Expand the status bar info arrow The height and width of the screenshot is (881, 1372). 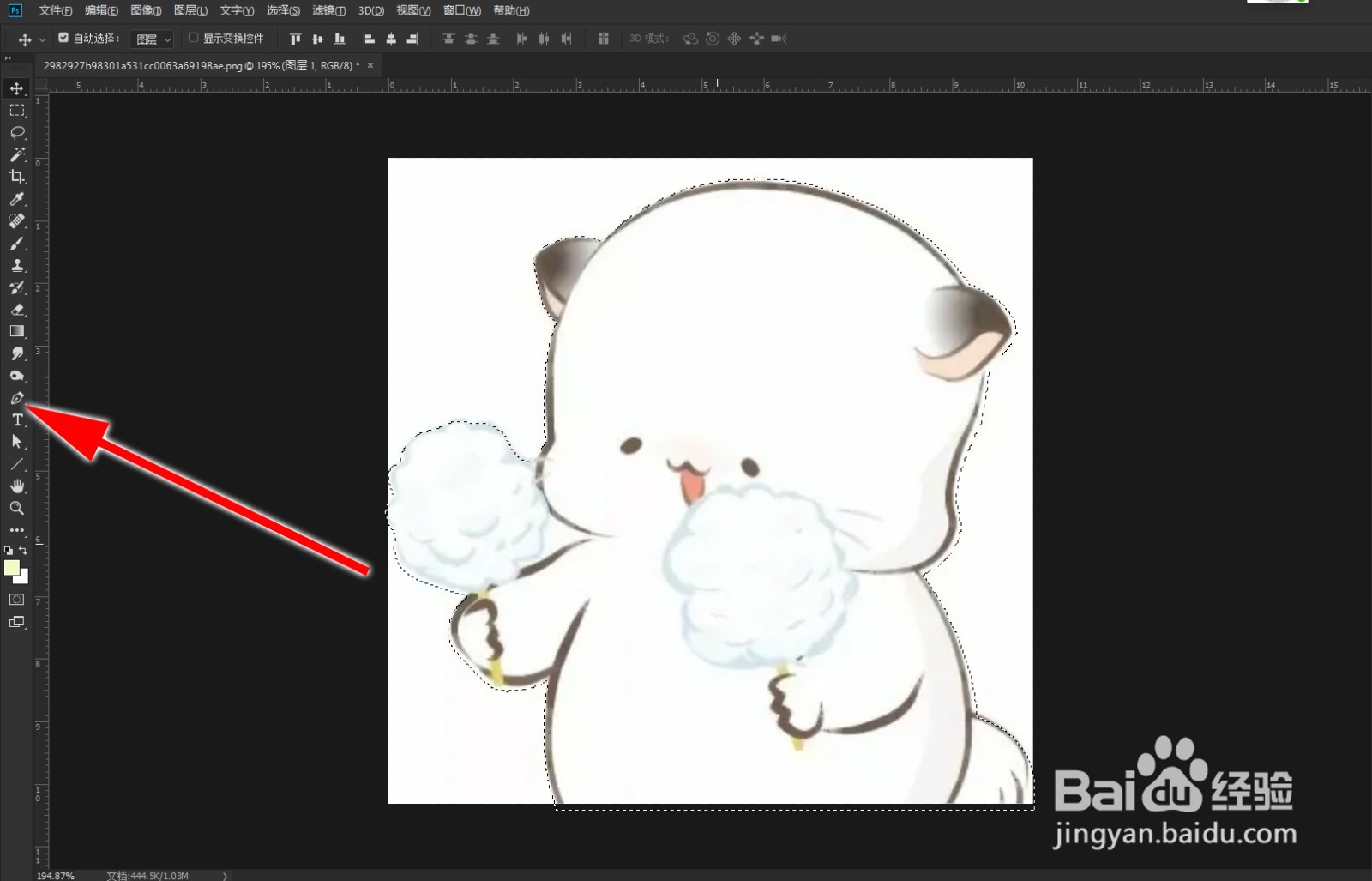[x=226, y=876]
